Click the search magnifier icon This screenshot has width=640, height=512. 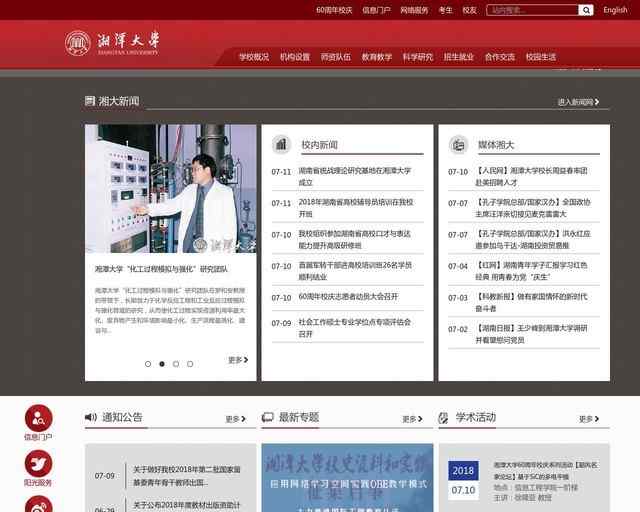(586, 10)
